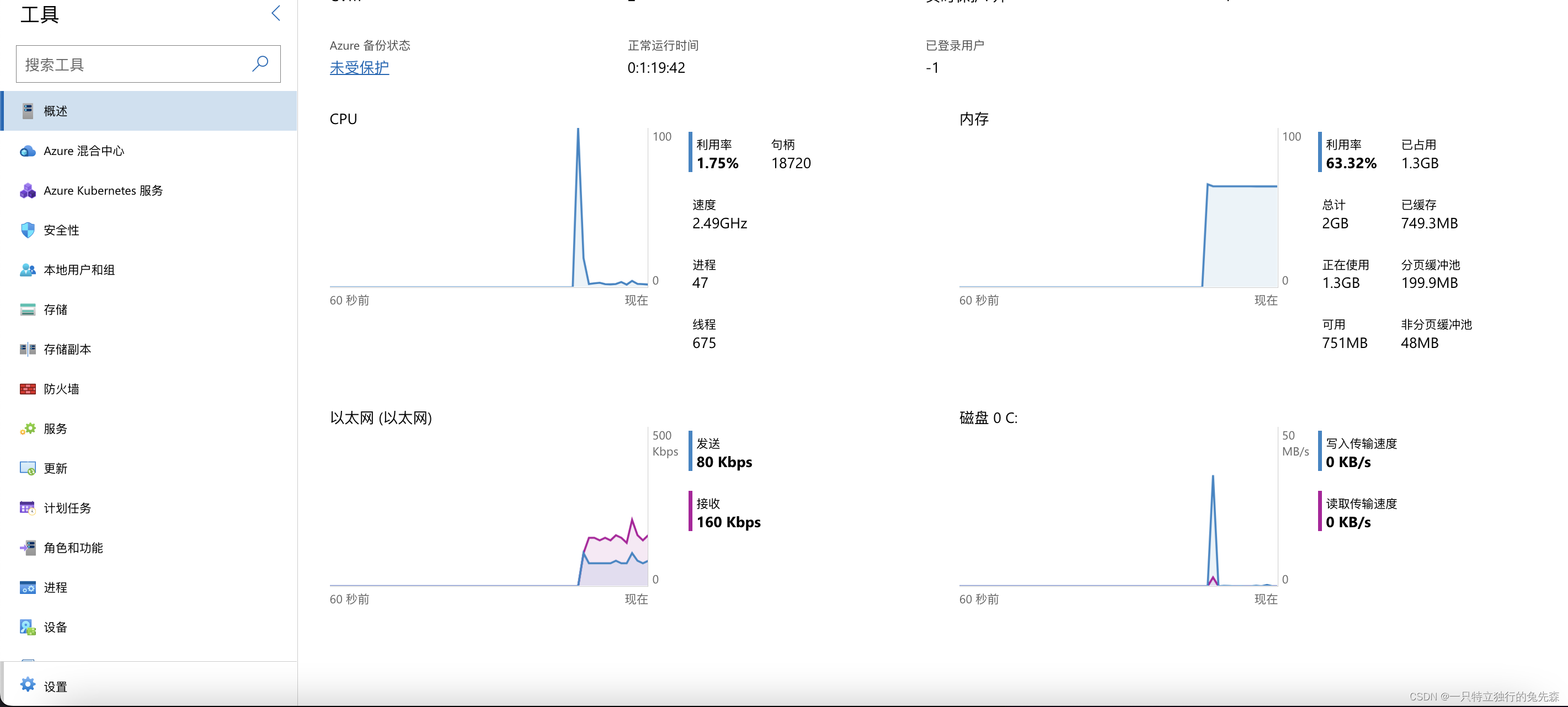Viewport: 1568px width, 707px height.
Task: Select 设备 tool entry
Action: [148, 627]
